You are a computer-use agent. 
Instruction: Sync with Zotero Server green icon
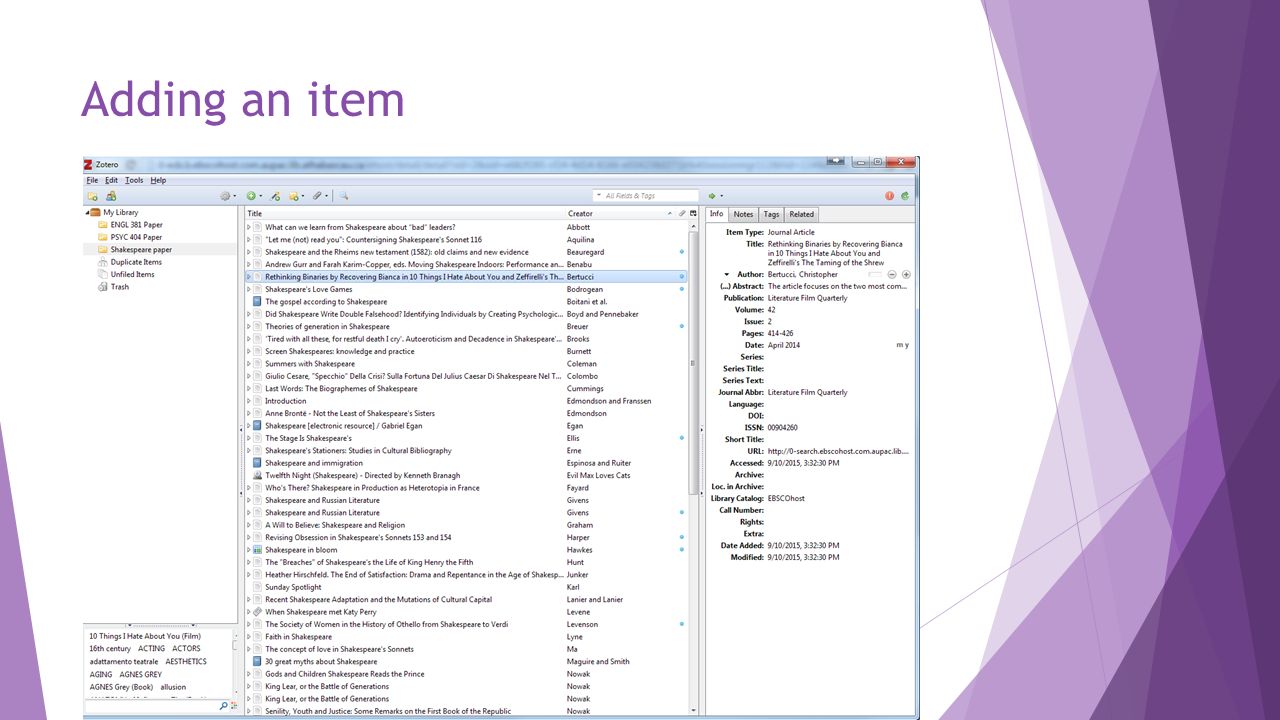[x=905, y=196]
